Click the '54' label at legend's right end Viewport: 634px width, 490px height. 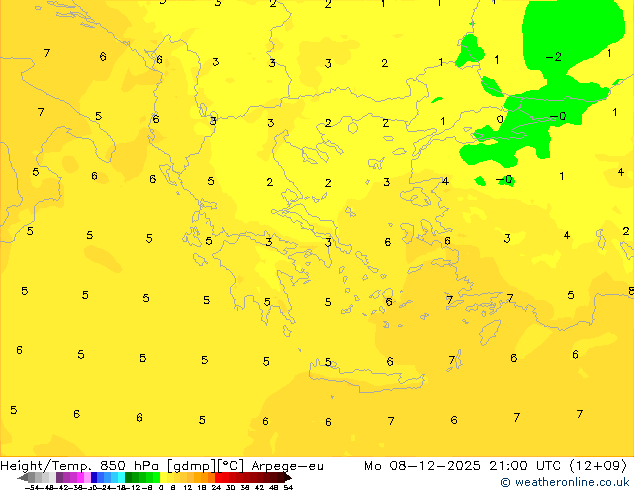(288, 487)
